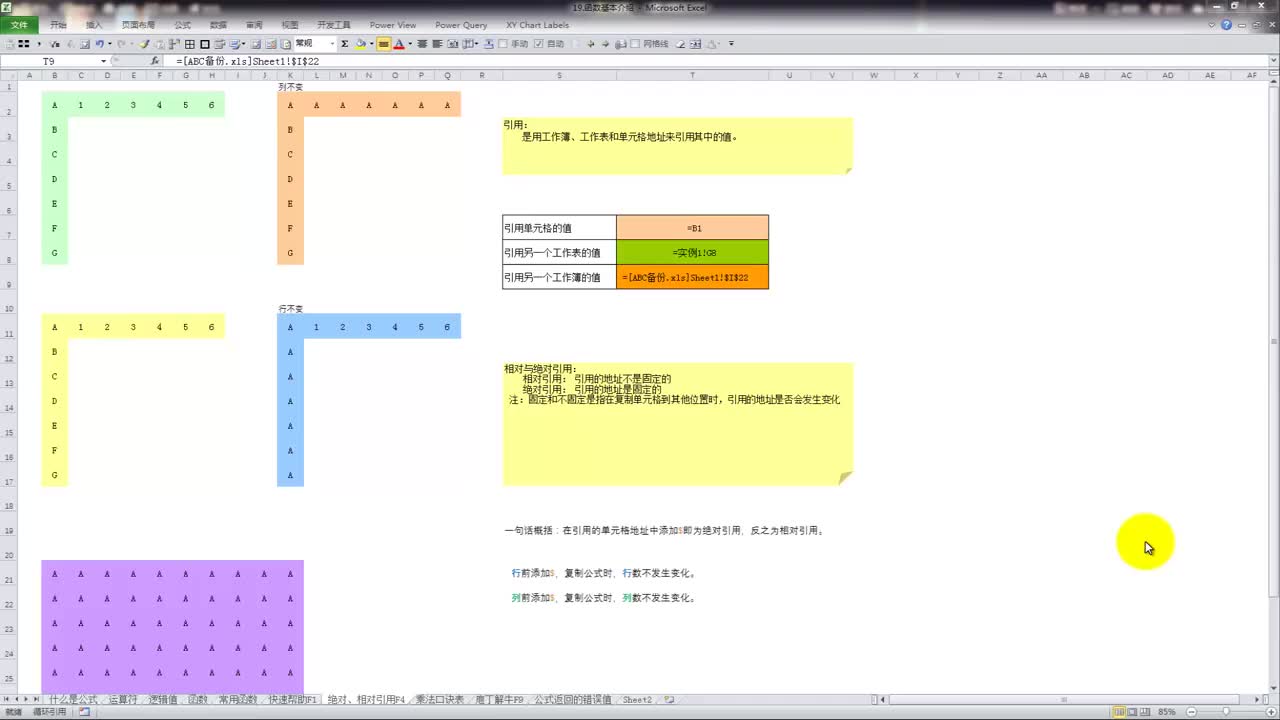Click the 行不变 label above blue table

(290, 309)
